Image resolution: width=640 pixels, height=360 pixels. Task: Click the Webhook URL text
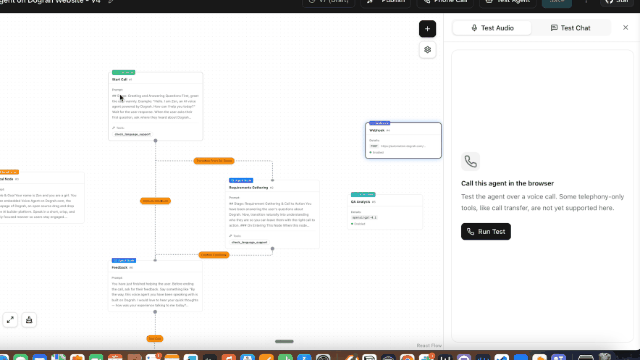pos(403,146)
